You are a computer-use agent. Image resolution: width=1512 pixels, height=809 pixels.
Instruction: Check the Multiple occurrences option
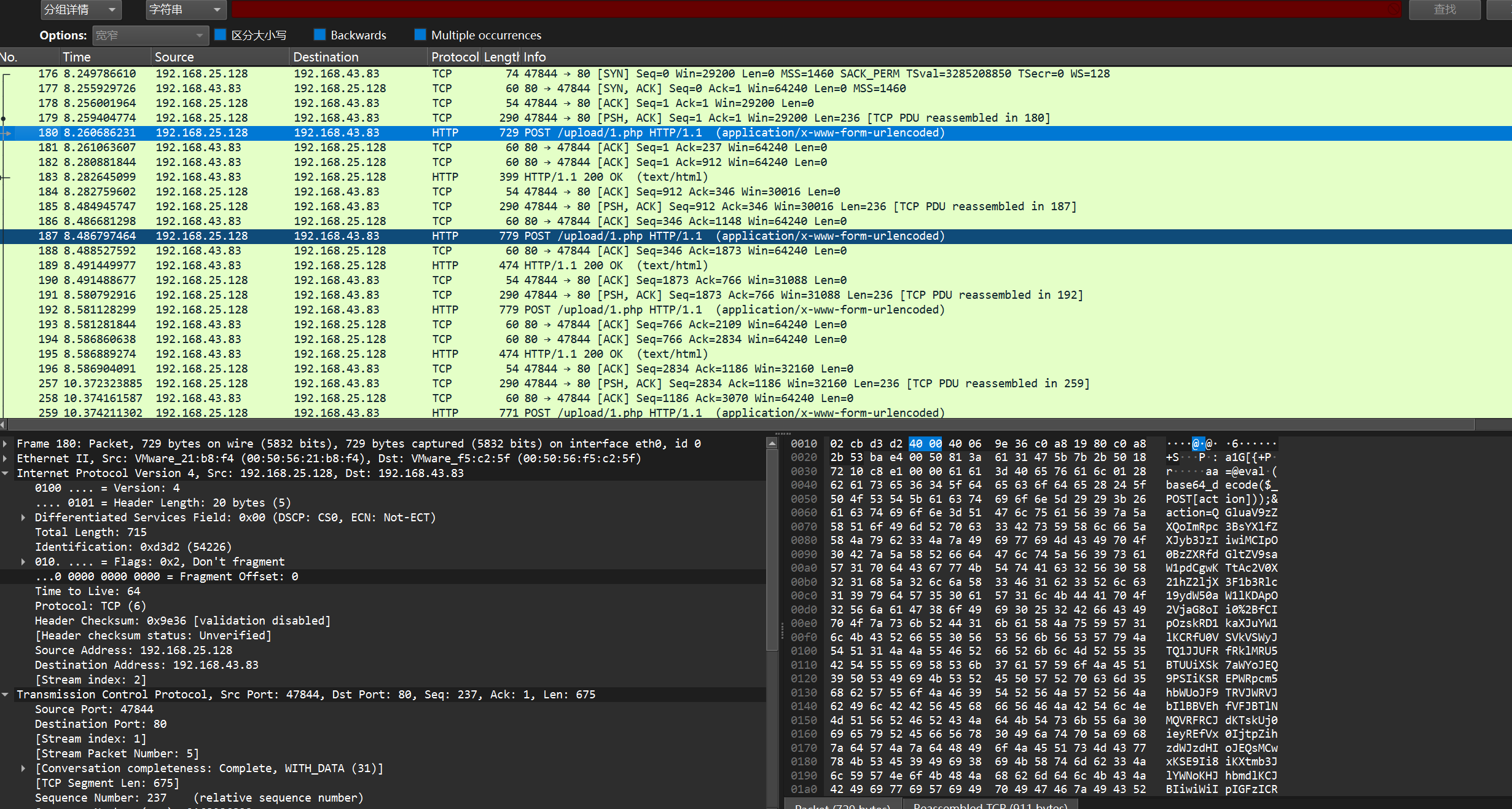pos(420,35)
